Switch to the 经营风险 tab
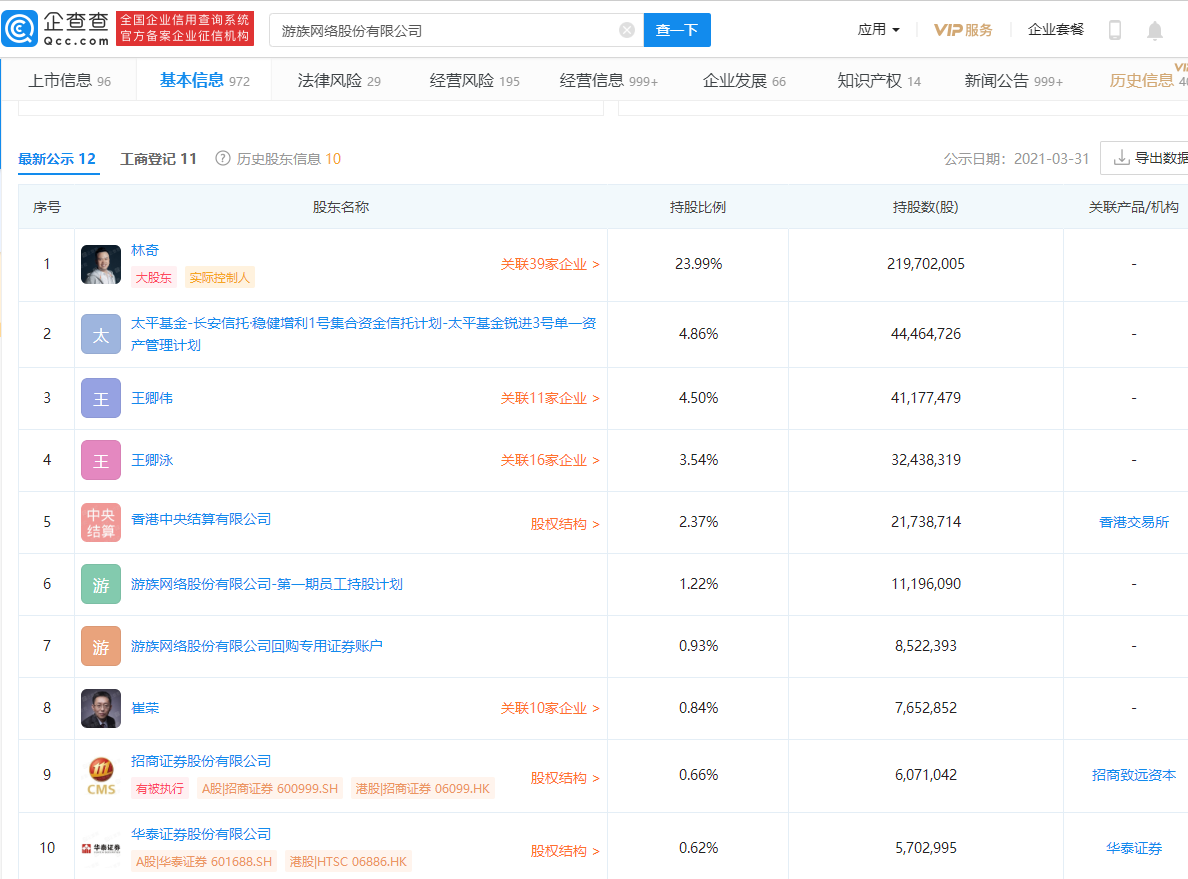Screen dimensions: 1188x879 [x=474, y=80]
